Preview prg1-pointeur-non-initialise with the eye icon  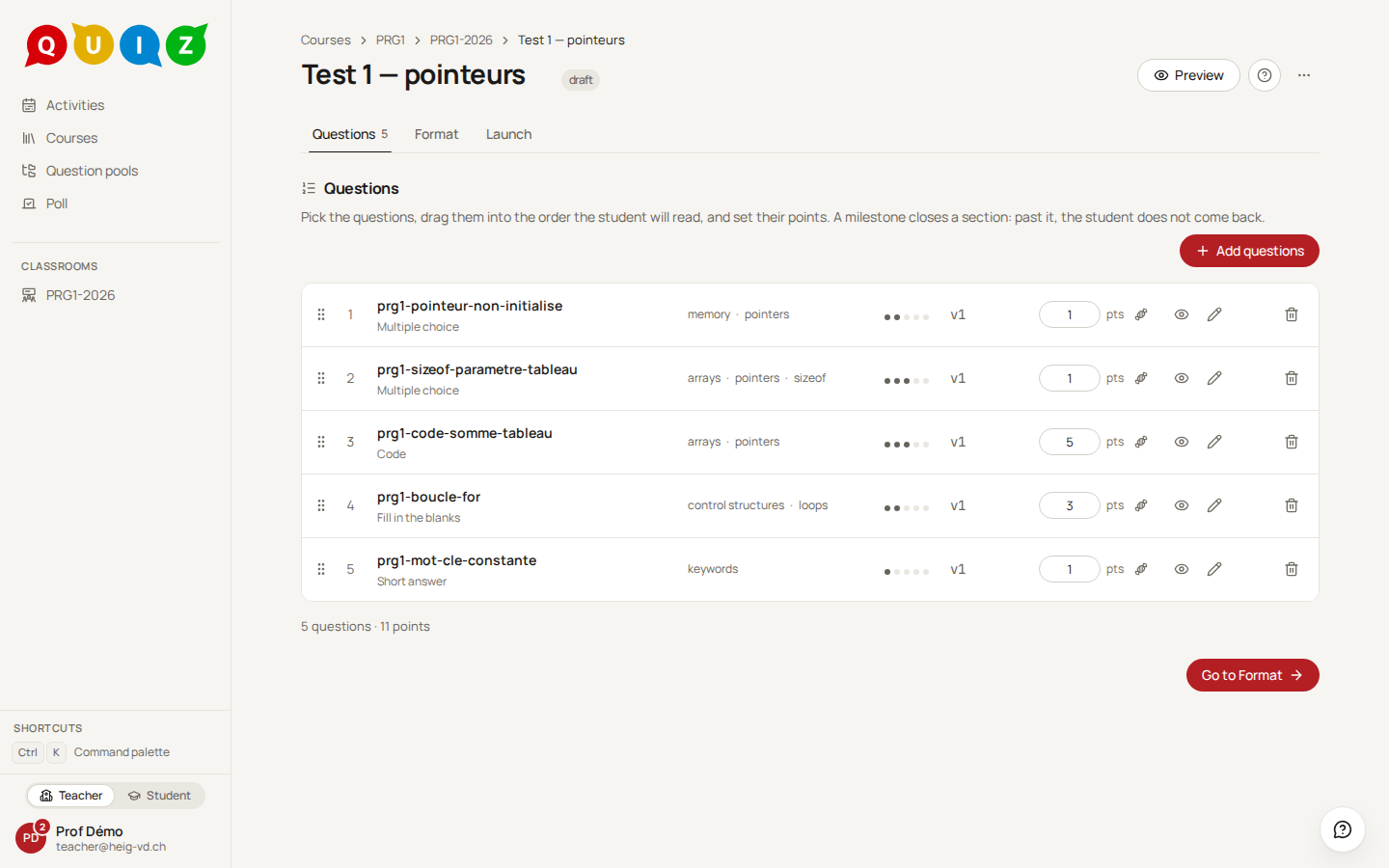click(x=1182, y=314)
